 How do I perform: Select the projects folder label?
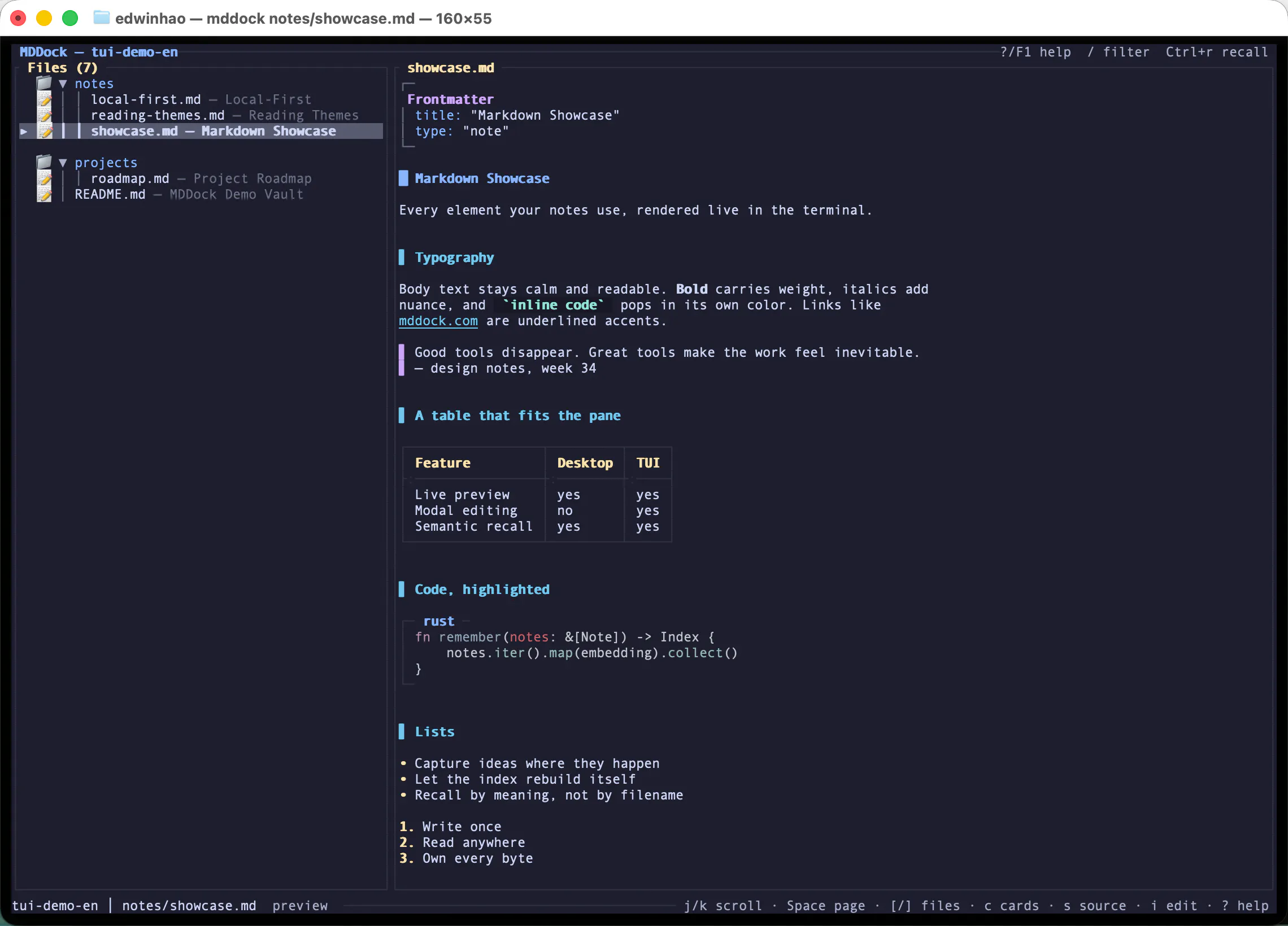106,163
